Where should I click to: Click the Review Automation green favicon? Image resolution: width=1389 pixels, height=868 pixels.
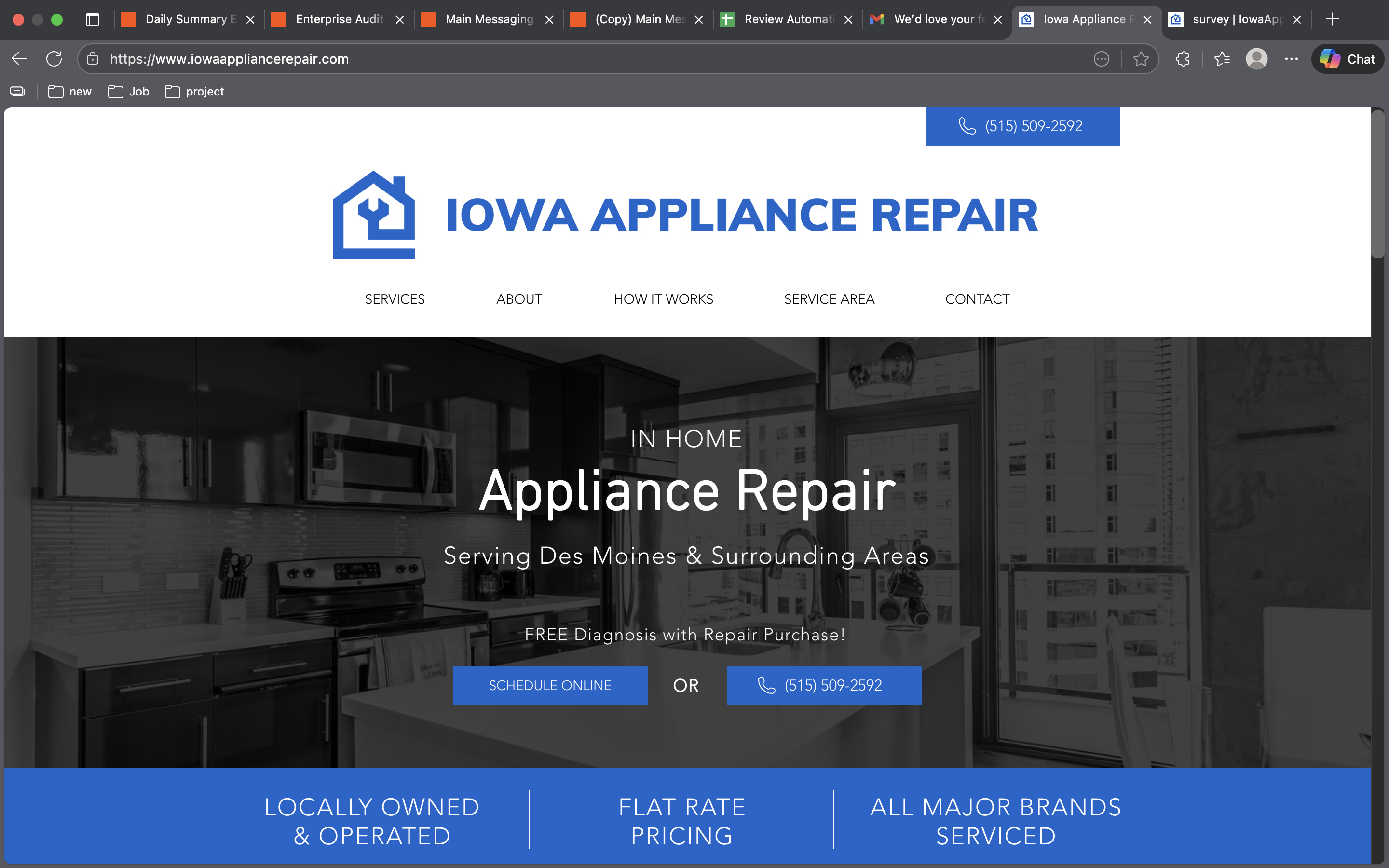coord(727,19)
